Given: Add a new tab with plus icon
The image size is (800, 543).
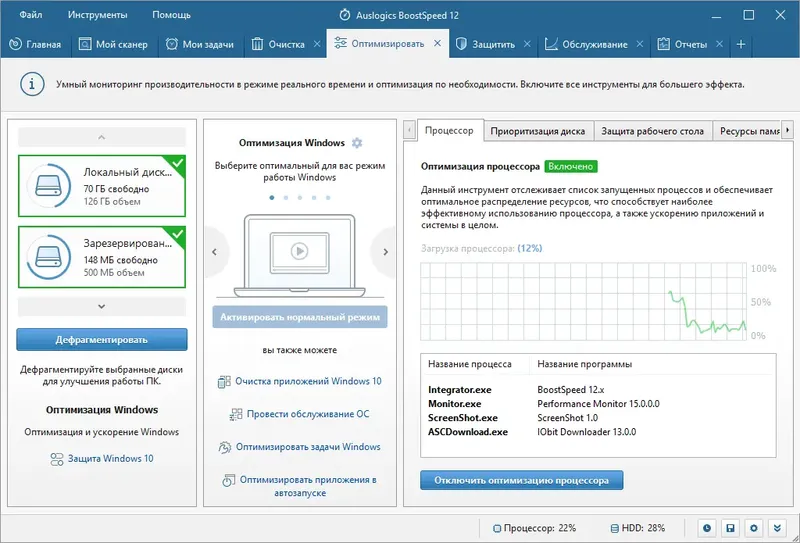Looking at the screenshot, I should (x=741, y=44).
